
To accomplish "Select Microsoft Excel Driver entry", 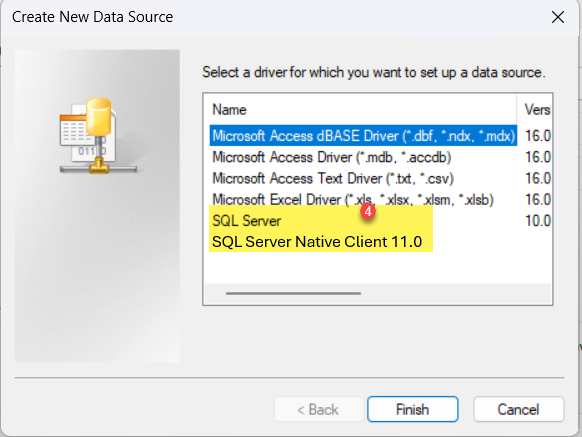I will pyautogui.click(x=353, y=200).
